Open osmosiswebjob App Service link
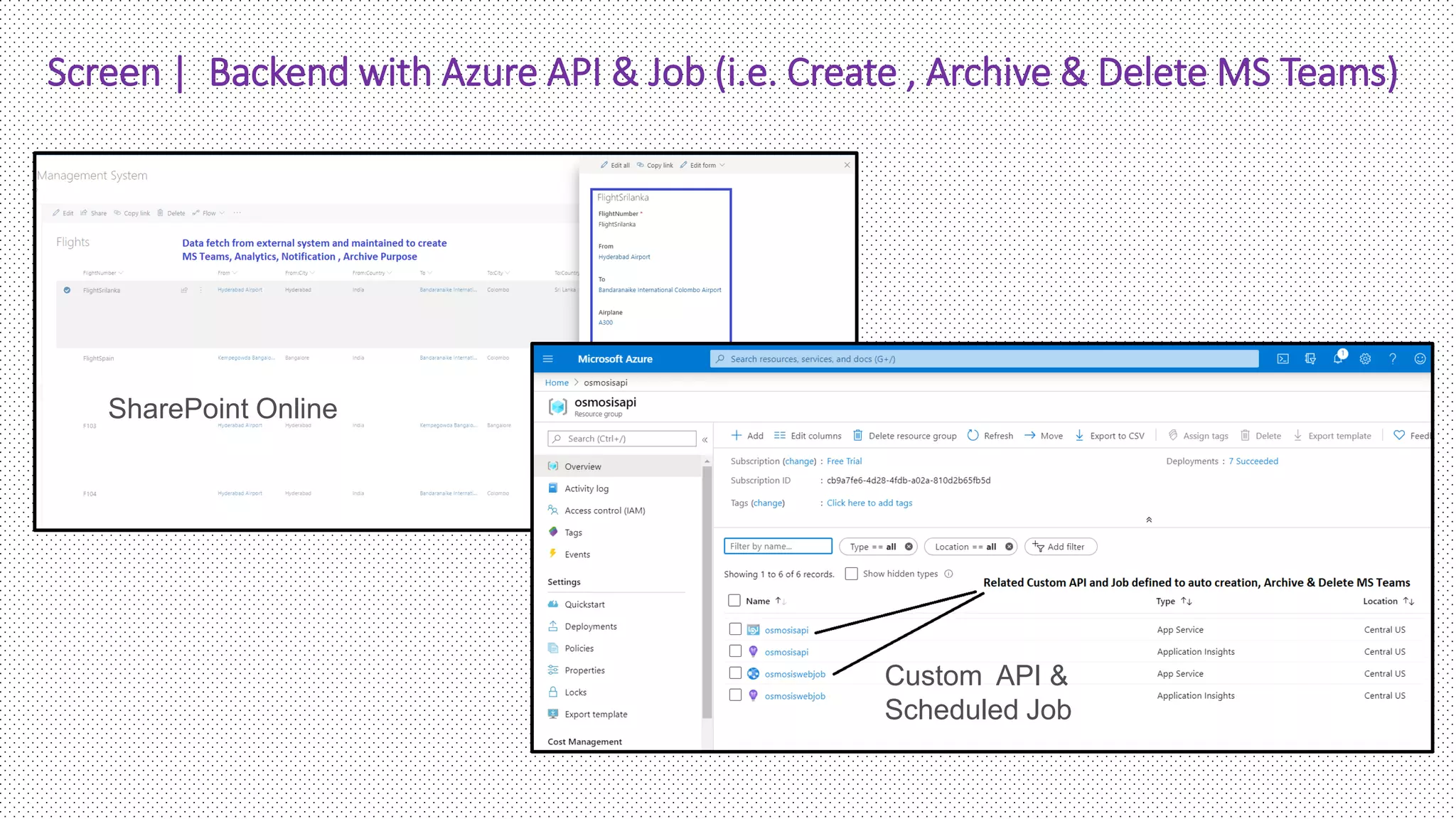1456x819 pixels. point(795,674)
